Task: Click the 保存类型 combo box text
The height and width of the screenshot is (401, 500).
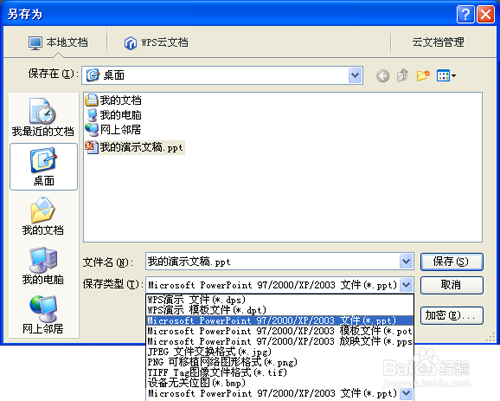Action: 273,285
